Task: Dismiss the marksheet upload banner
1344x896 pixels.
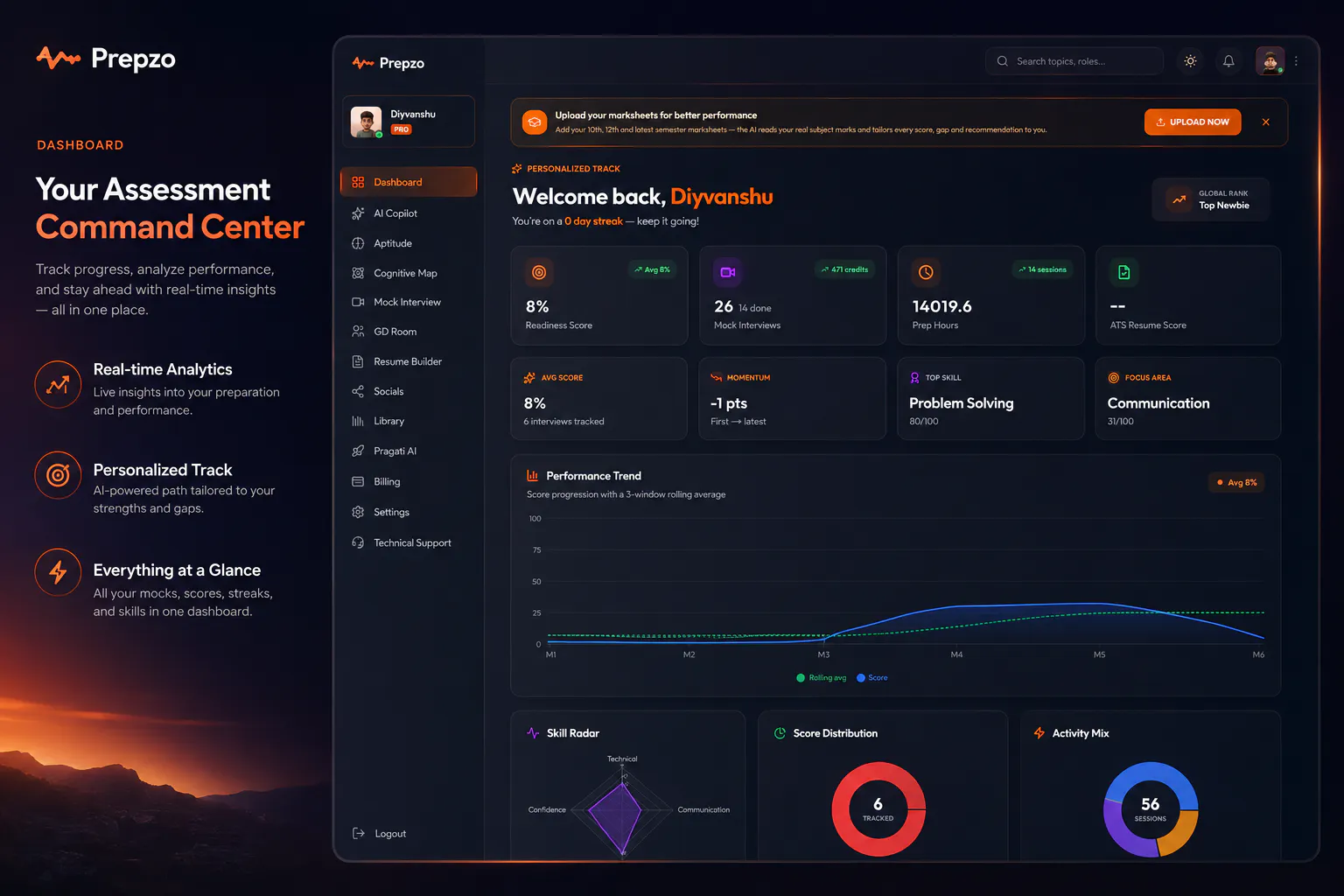Action: [x=1265, y=122]
